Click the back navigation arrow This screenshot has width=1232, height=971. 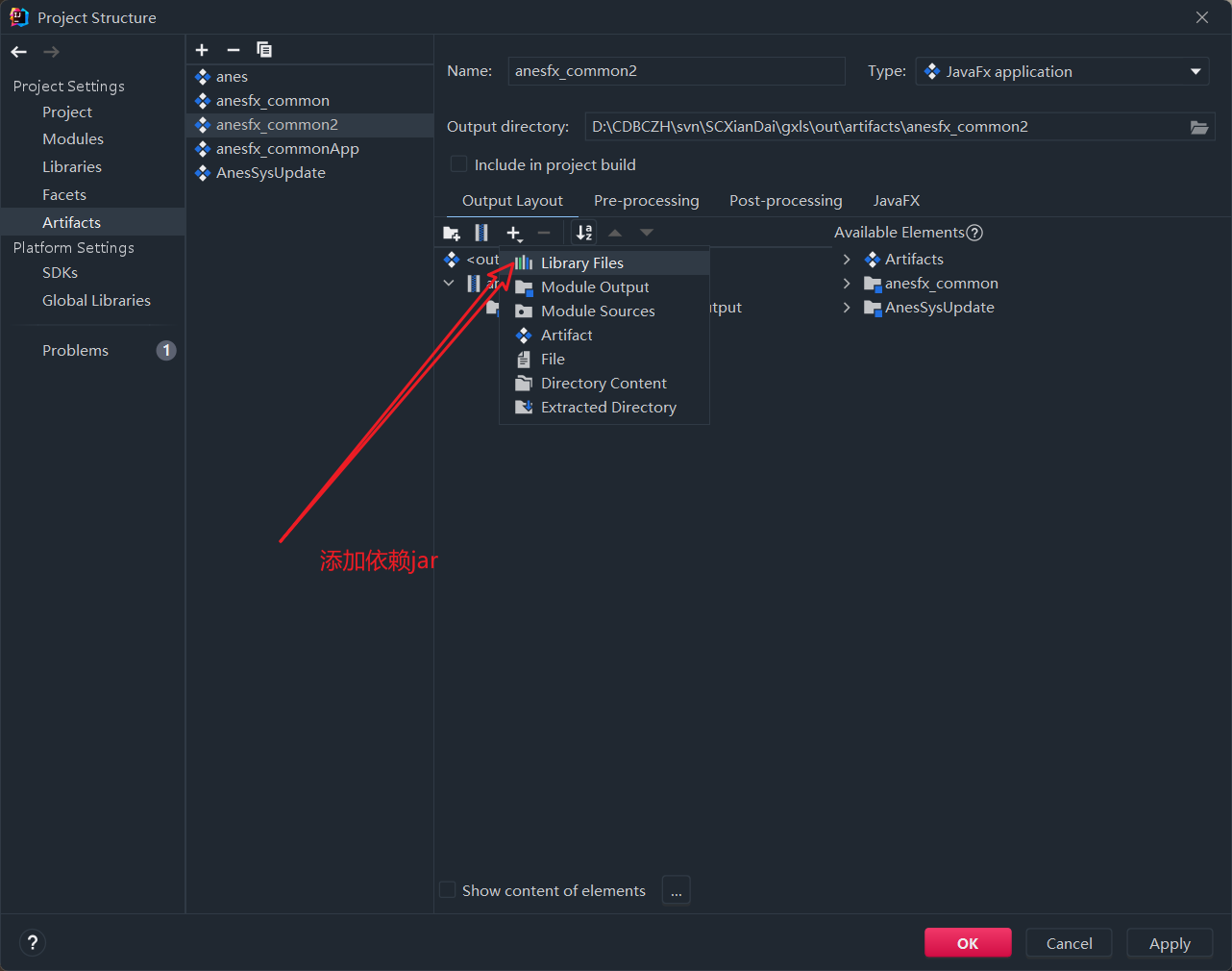pos(19,52)
